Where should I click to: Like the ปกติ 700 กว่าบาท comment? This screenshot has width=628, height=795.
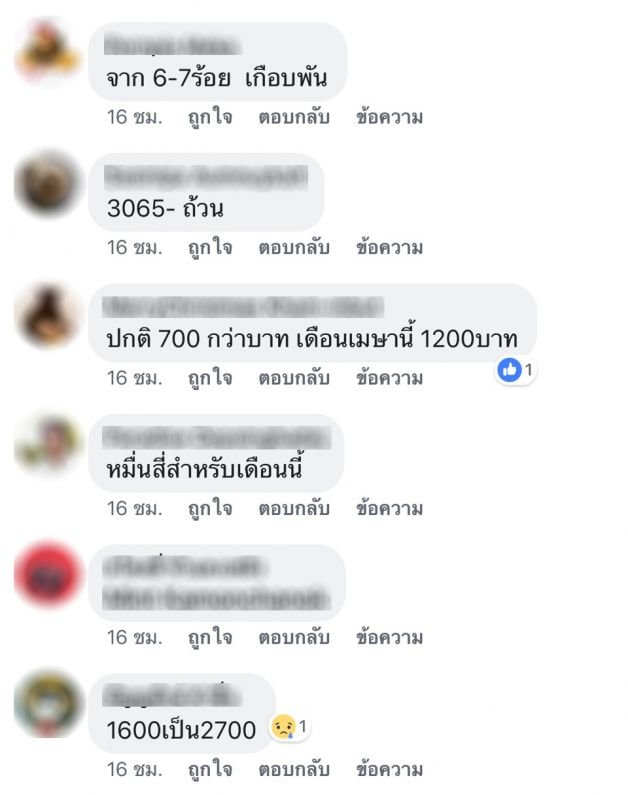[x=210, y=378]
